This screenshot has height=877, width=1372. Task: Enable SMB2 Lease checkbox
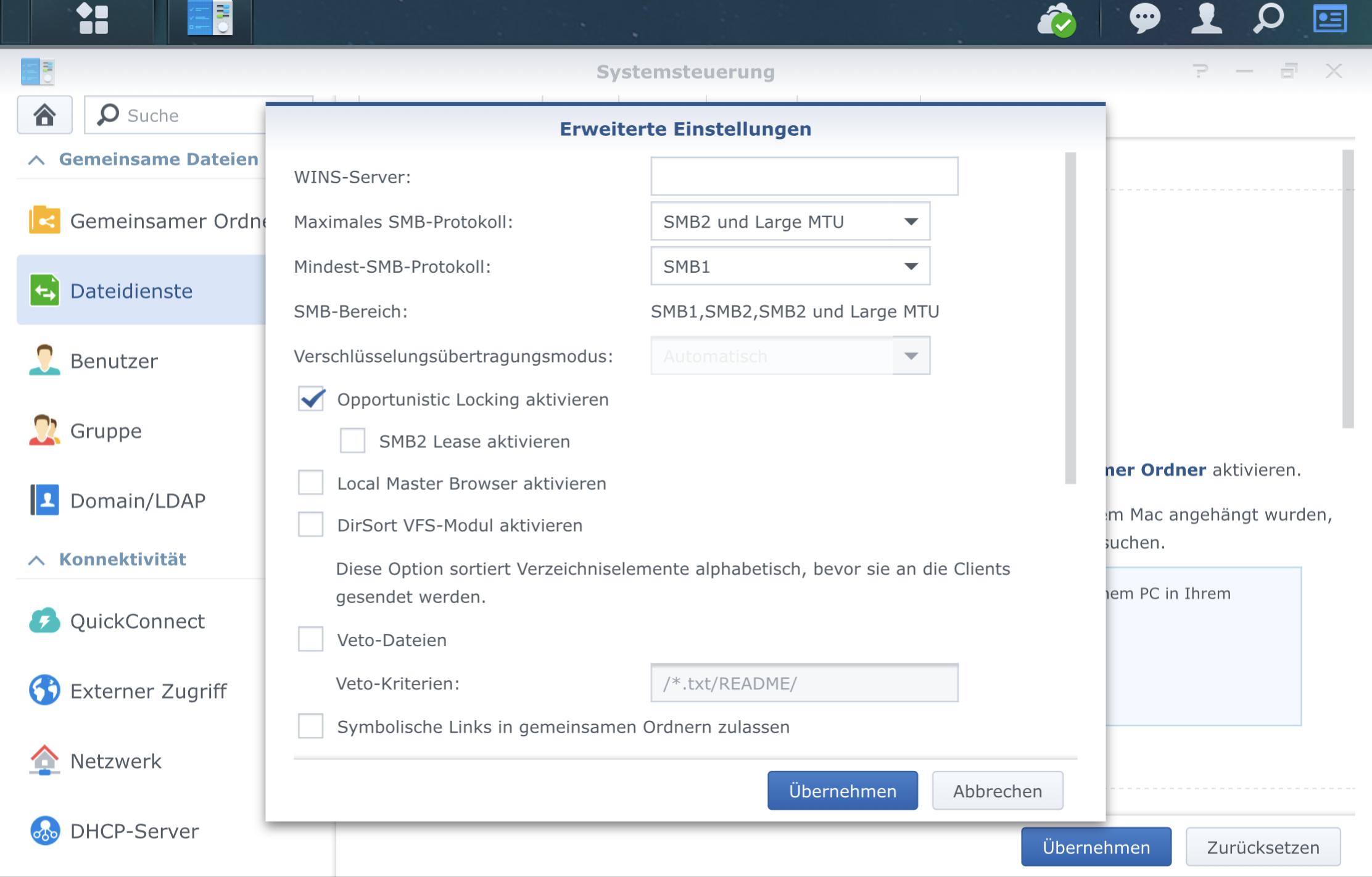click(352, 441)
